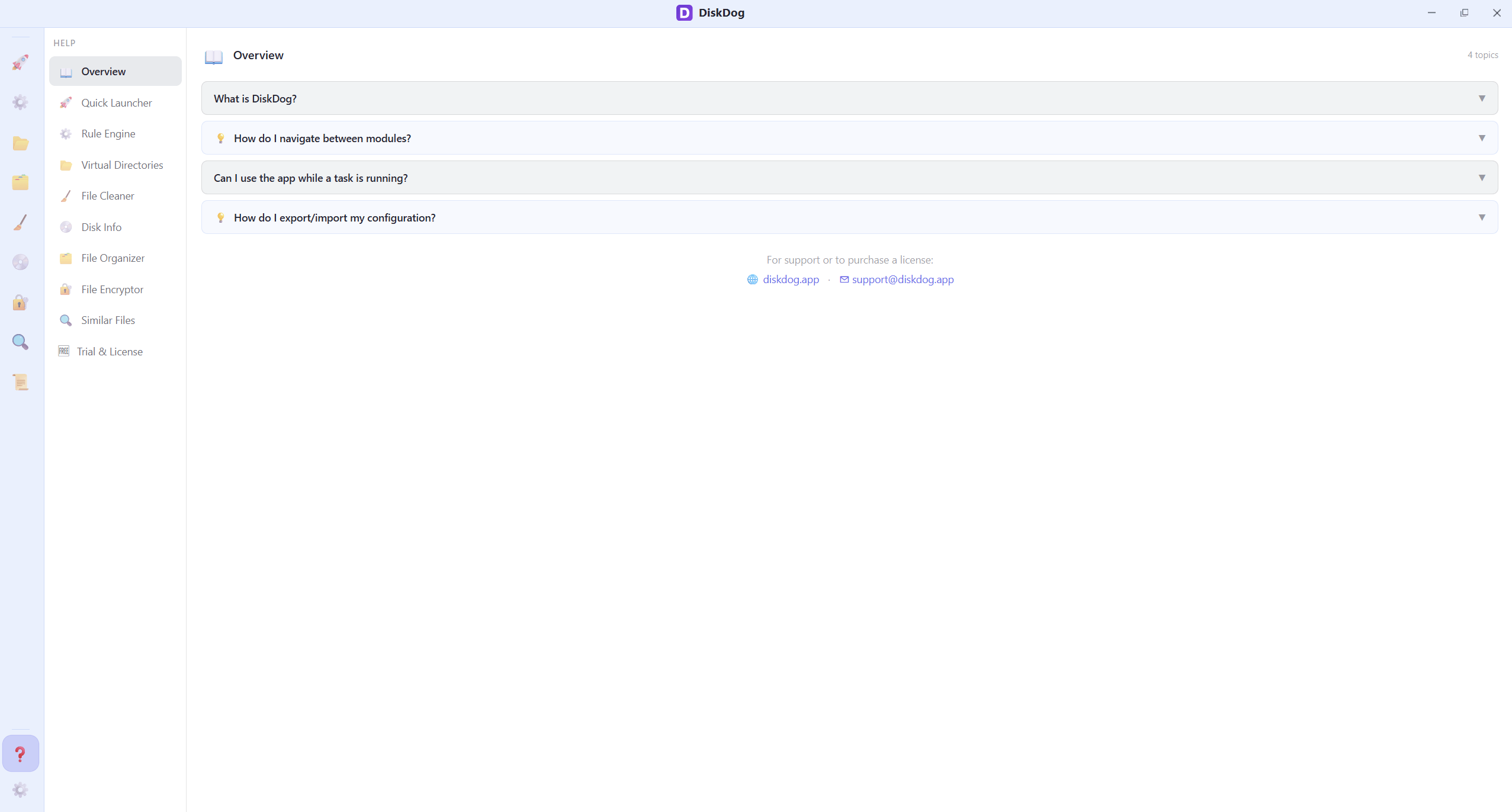The image size is (1512, 812).
Task: Open File Cleaner from the broom rail icon
Action: [21, 223]
